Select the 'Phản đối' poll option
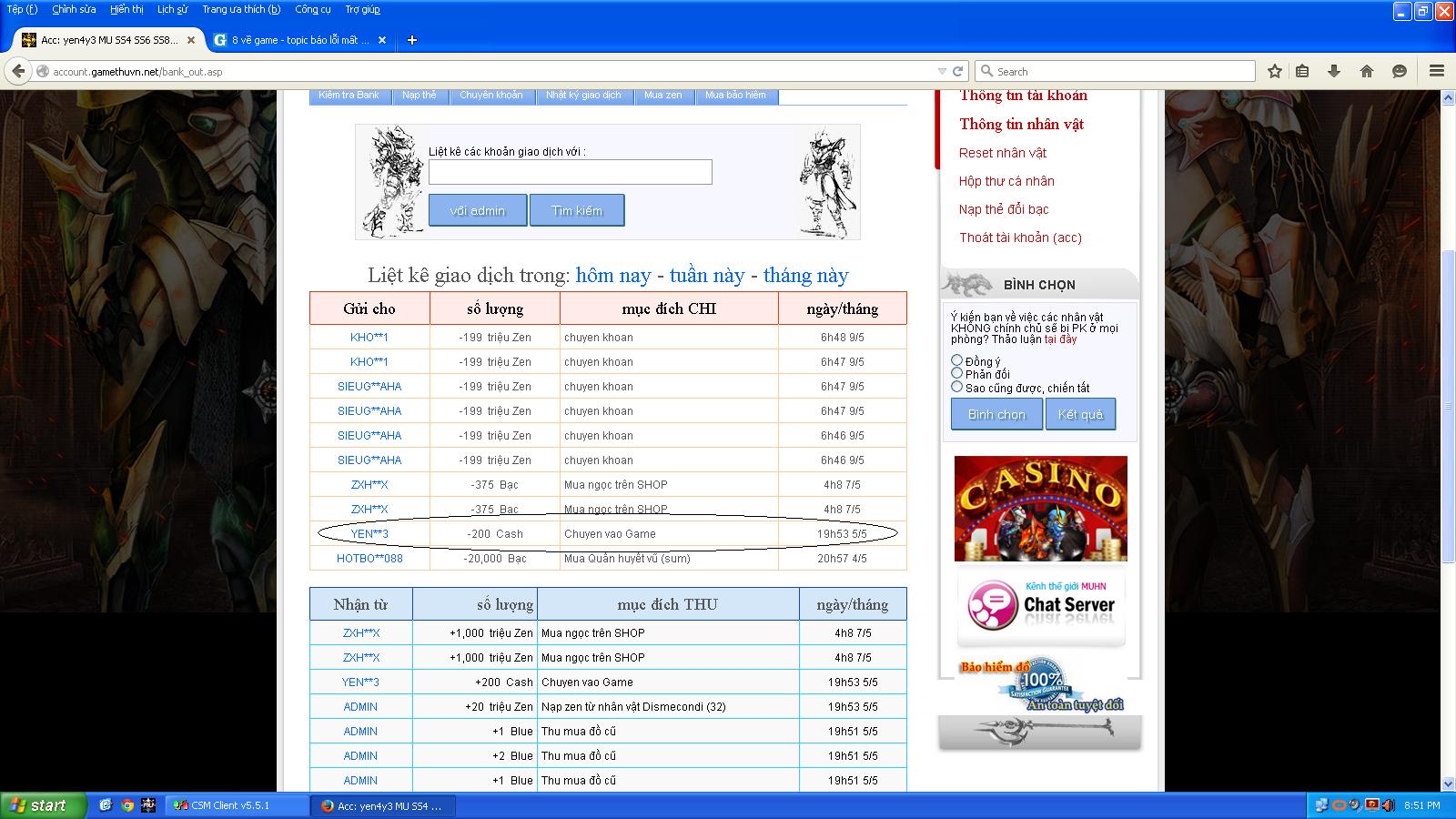Screen dimensions: 1456x819 pos(956,373)
